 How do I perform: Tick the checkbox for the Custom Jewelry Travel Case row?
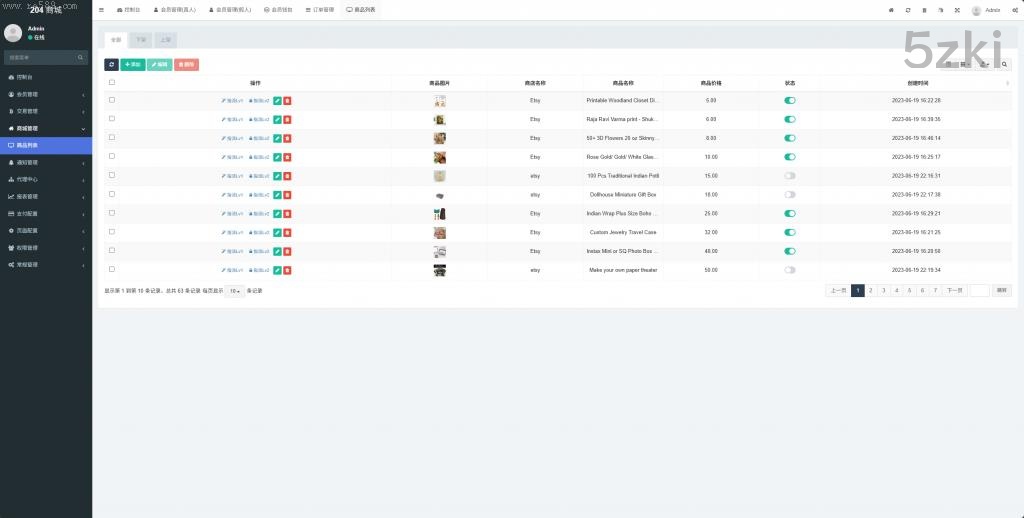click(x=112, y=232)
